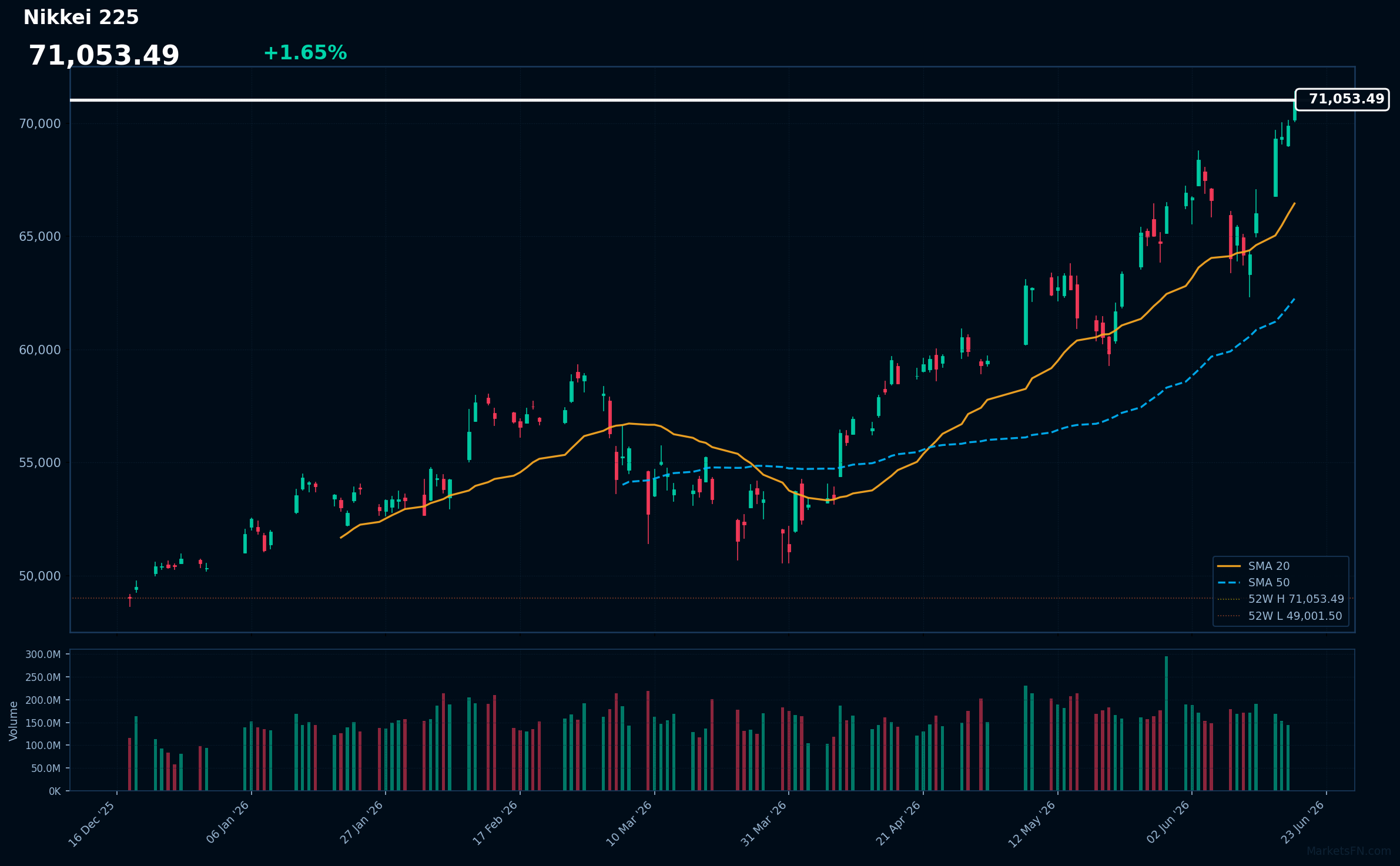Click the 16 Dec '25 date label

point(92,824)
